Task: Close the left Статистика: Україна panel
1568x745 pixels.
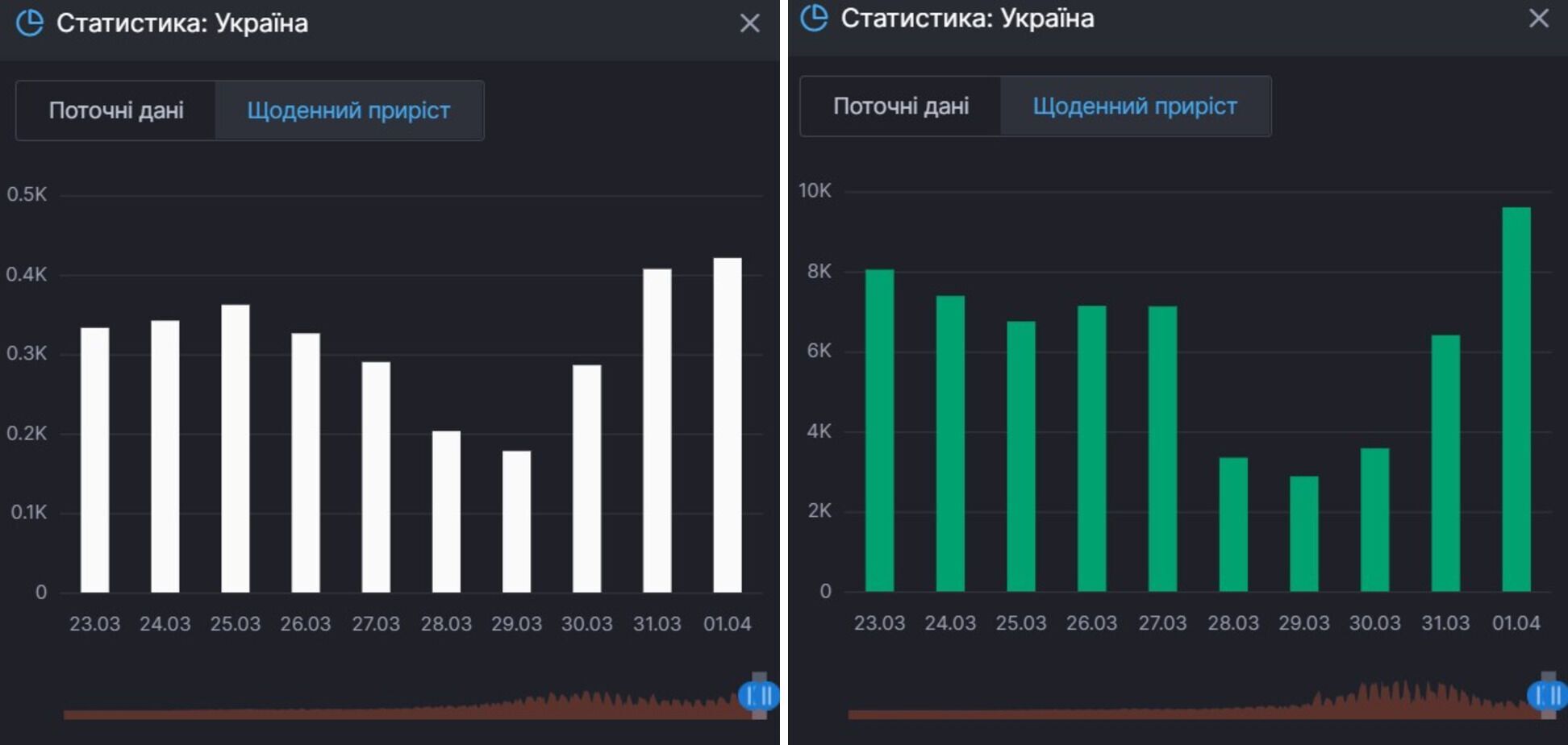Action: (x=750, y=23)
